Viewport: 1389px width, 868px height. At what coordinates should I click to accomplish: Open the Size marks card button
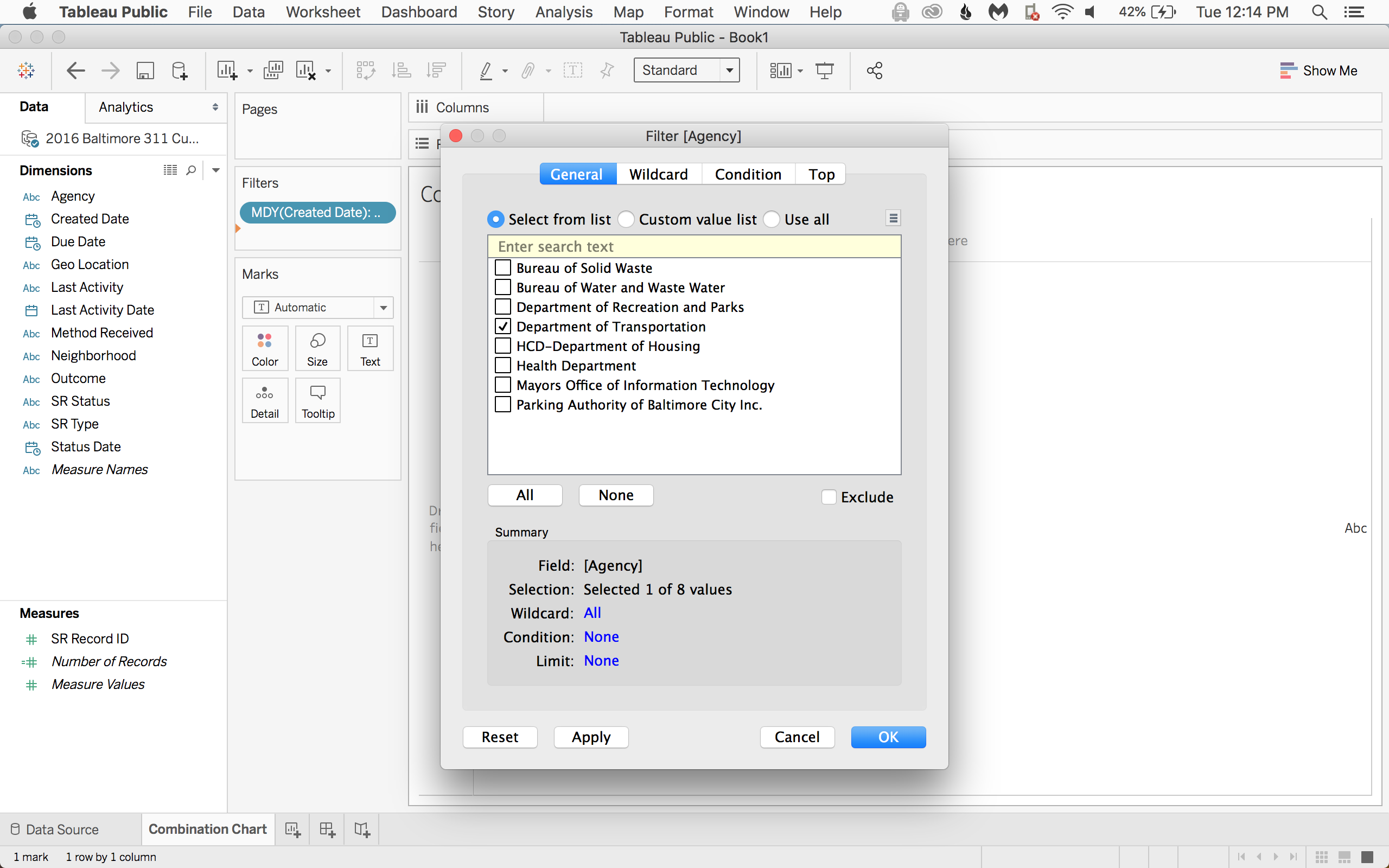tap(317, 348)
